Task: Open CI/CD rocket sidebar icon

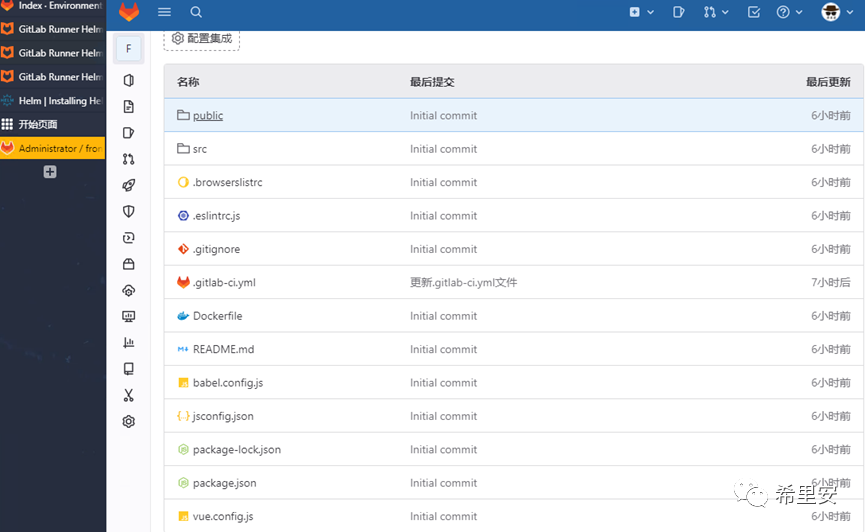Action: (x=129, y=185)
